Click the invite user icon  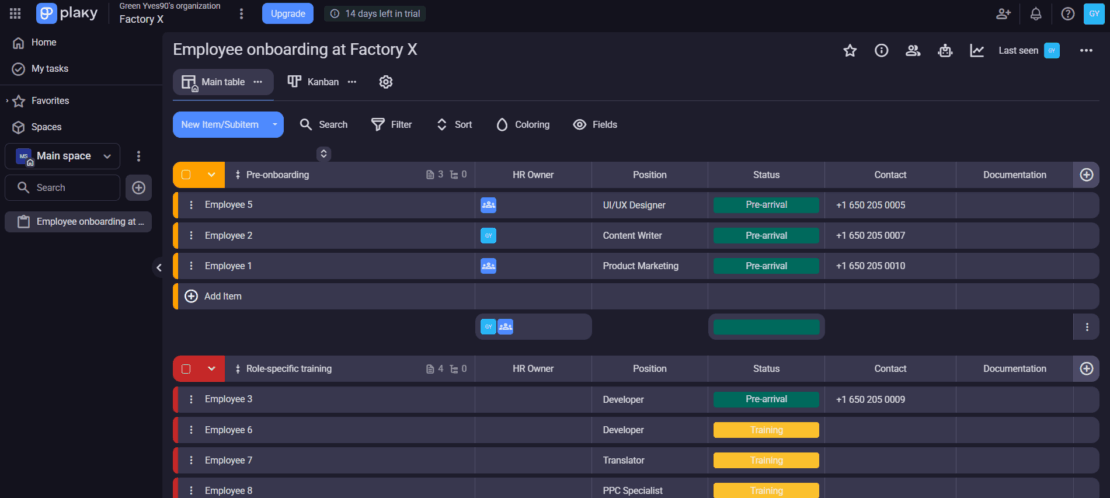tap(1003, 13)
